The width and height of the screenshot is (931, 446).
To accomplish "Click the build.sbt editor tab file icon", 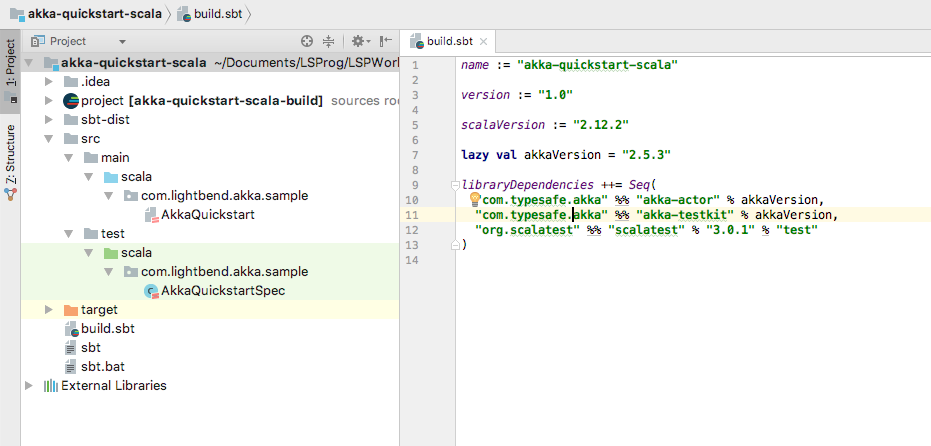I will pos(418,42).
